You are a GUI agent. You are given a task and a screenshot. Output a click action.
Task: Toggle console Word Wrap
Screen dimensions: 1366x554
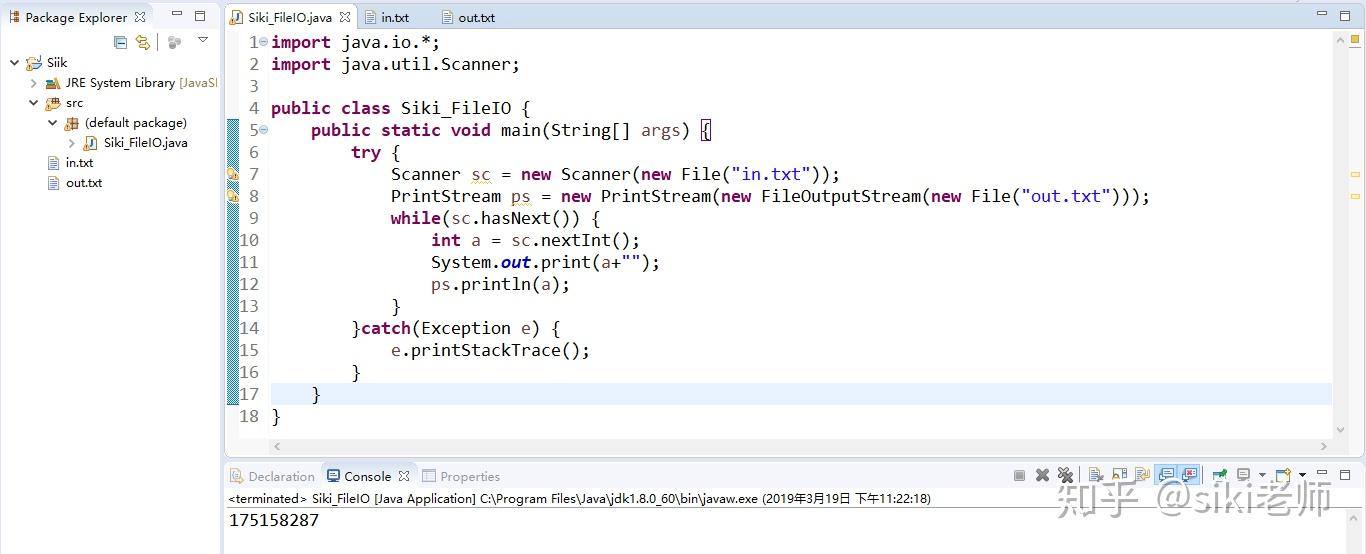point(1142,476)
